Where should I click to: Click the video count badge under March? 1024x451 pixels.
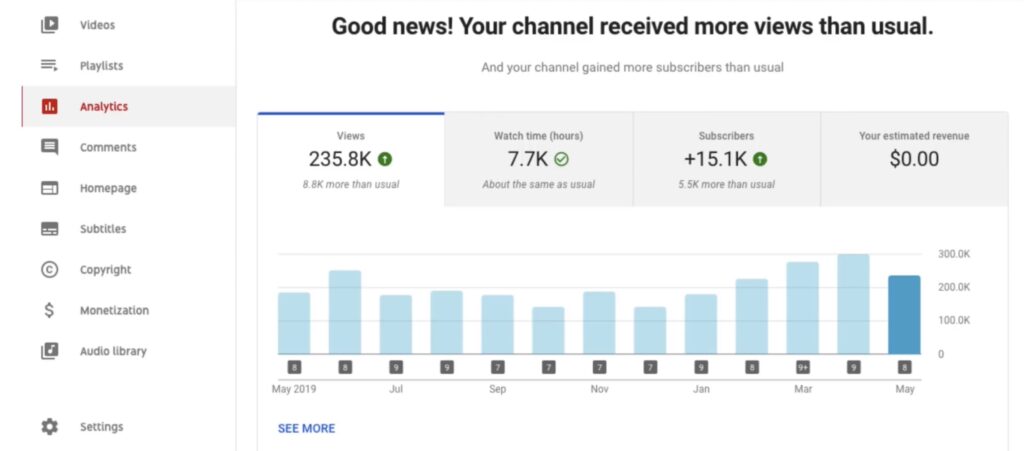click(x=802, y=368)
